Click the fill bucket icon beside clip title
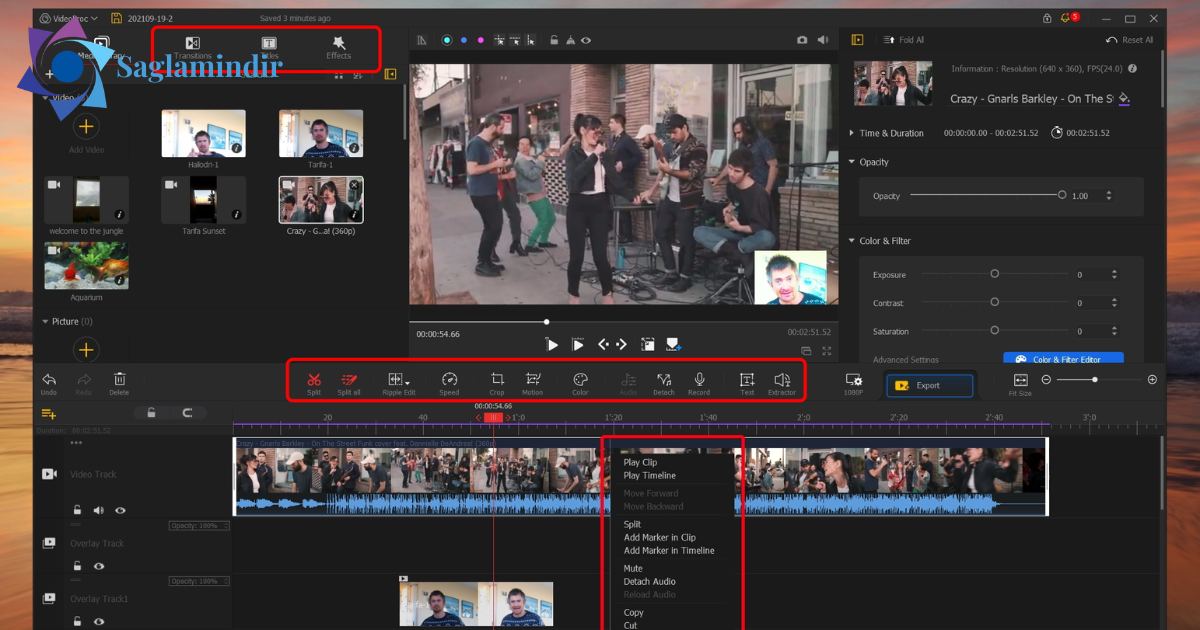 pos(1124,99)
